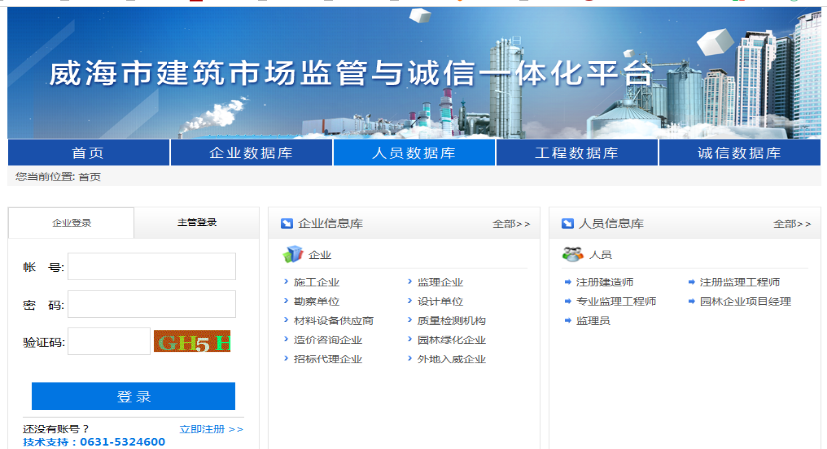The image size is (827, 449).
Task: Click the captcha image to refresh
Action: 192,342
